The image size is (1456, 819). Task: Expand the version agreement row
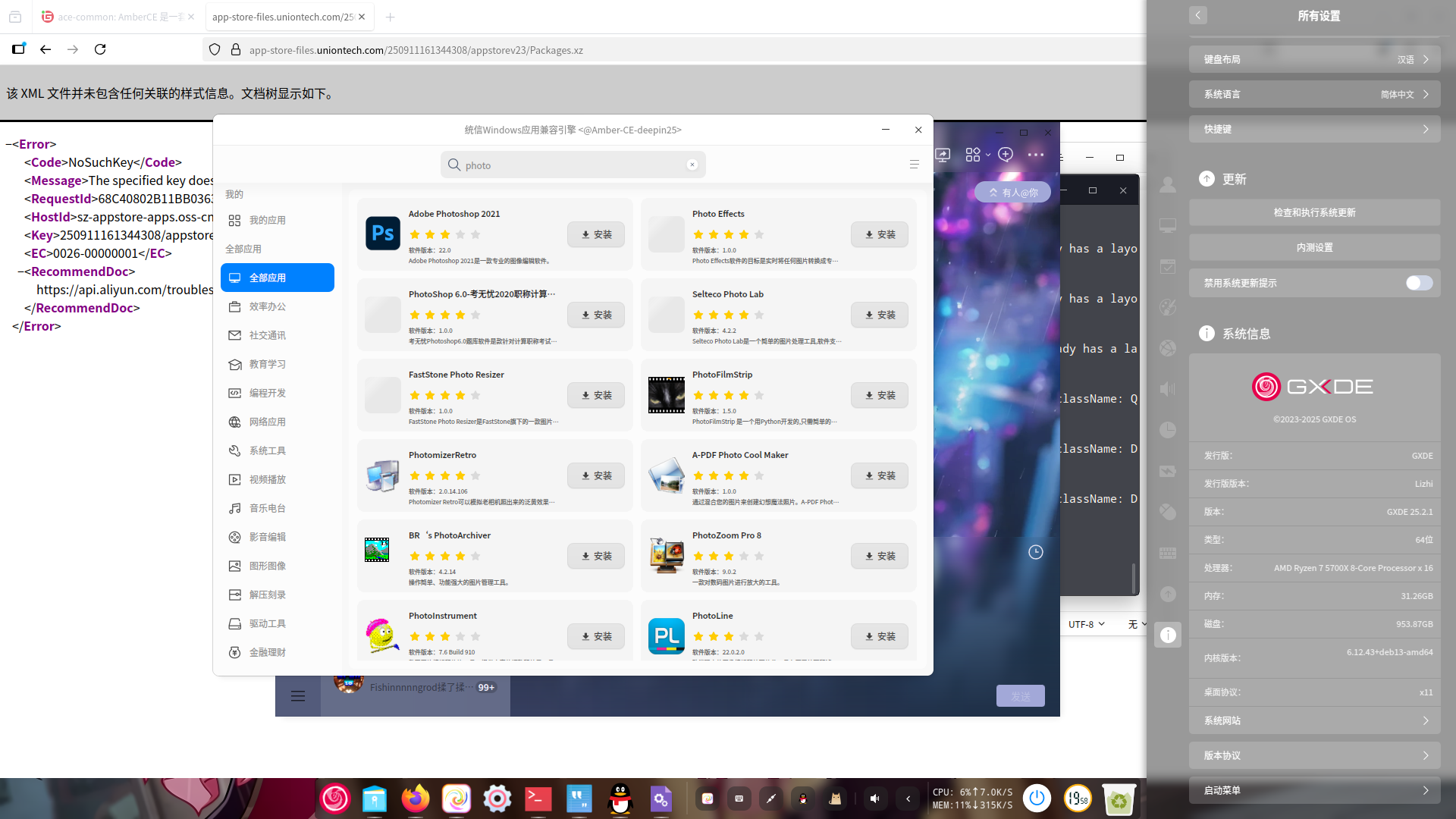(x=1314, y=755)
